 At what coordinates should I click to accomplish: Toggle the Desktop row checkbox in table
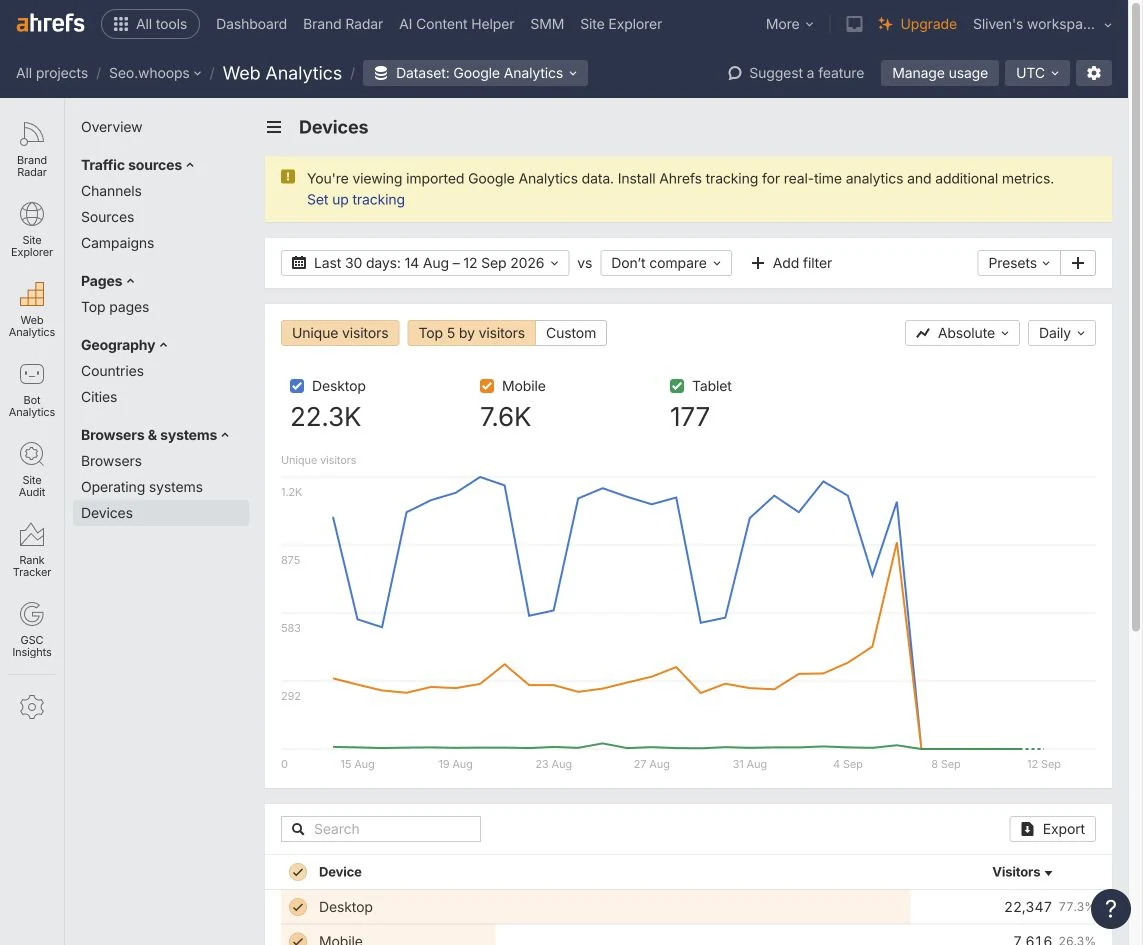297,907
